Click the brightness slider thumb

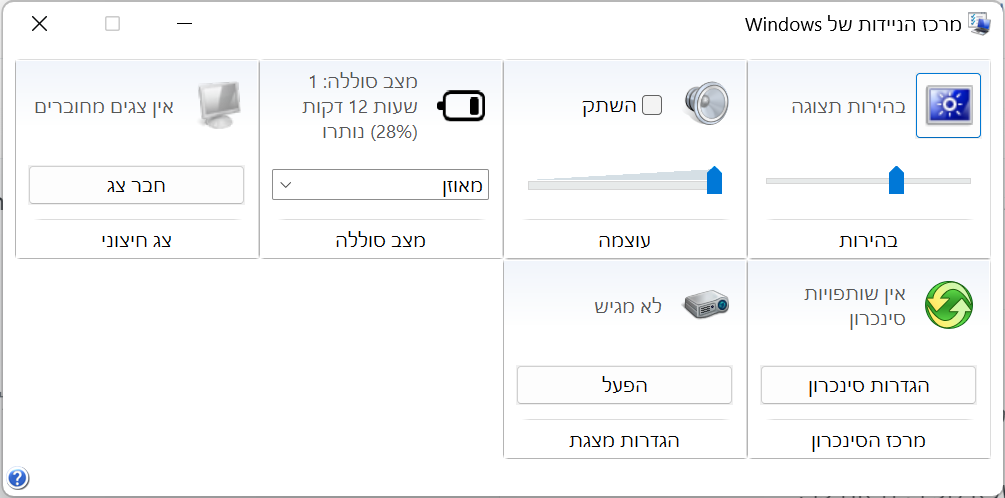(896, 180)
